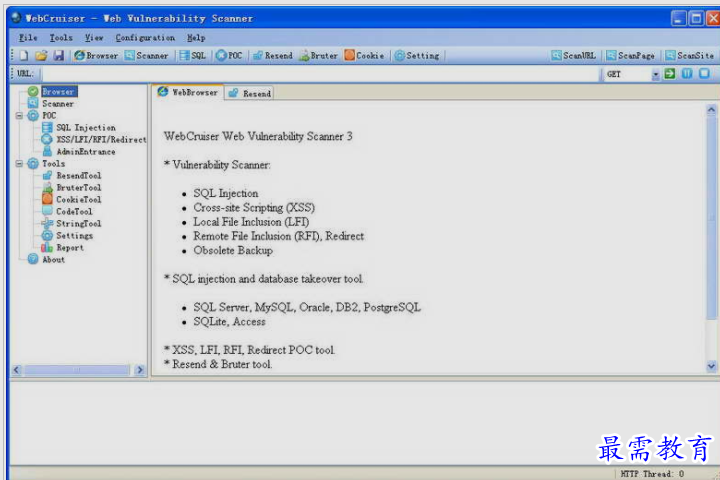
Task: Select XSS/LFI/RFI/Redirect tree item
Action: click(101, 140)
